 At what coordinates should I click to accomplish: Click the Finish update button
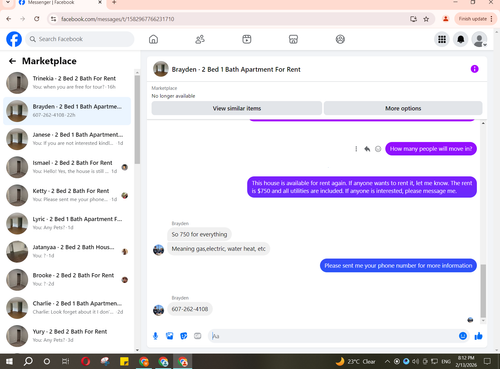pyautogui.click(x=476, y=19)
